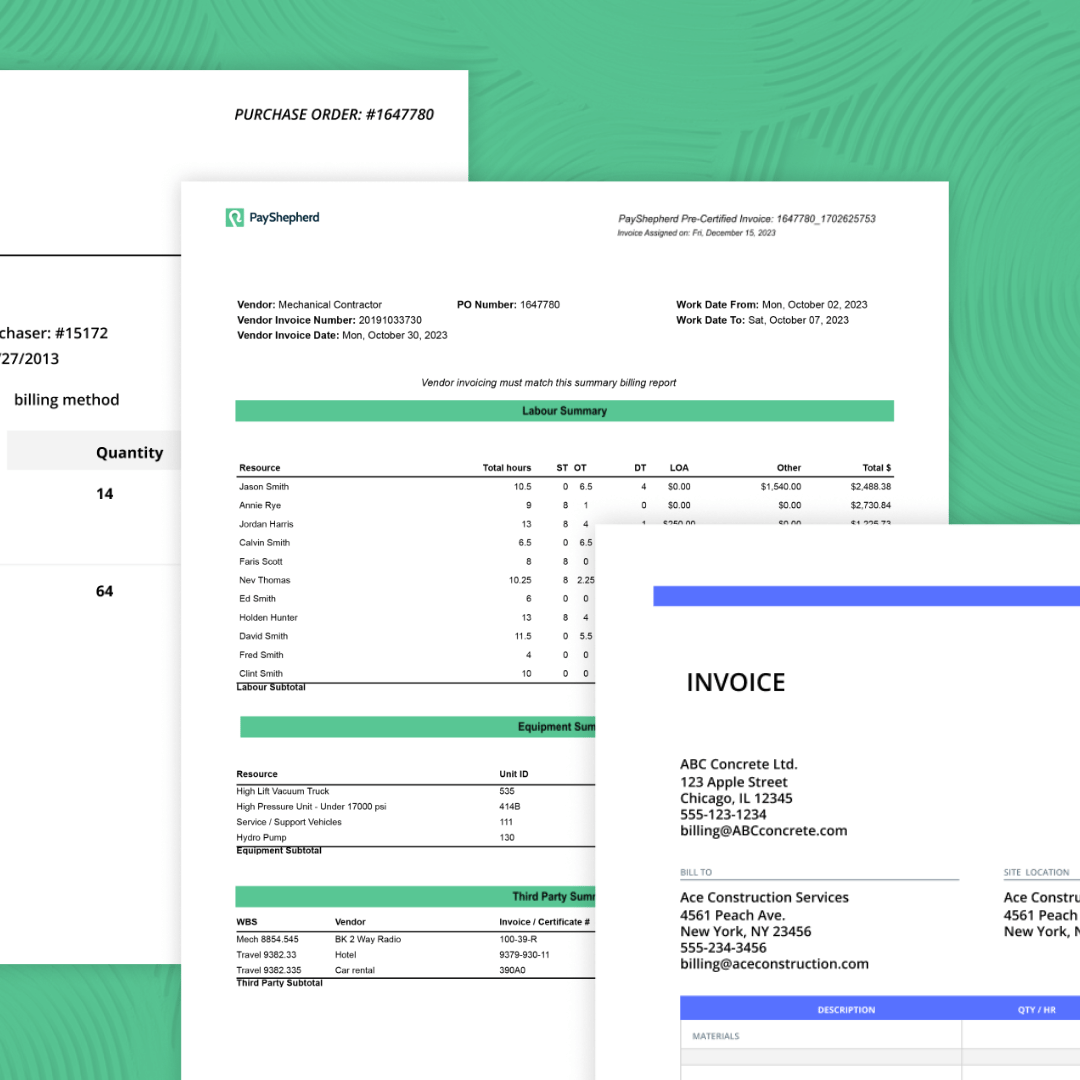Image resolution: width=1080 pixels, height=1080 pixels.
Task: Click billing method text on purchase order
Action: coord(67,399)
